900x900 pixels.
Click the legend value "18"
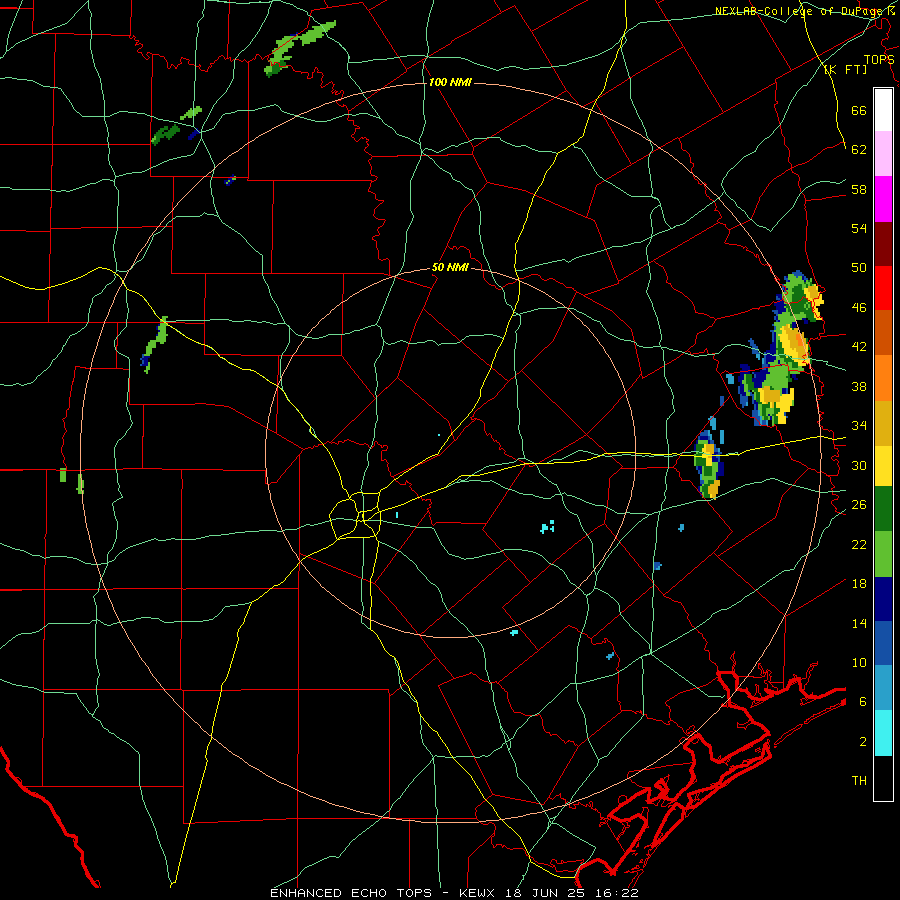[859, 584]
